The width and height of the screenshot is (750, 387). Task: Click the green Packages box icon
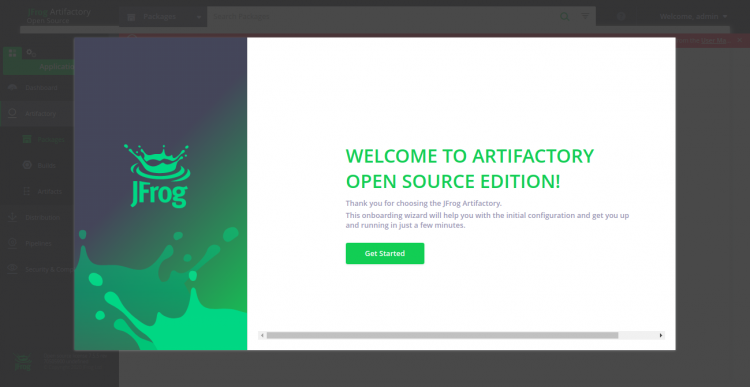pyautogui.click(x=27, y=139)
